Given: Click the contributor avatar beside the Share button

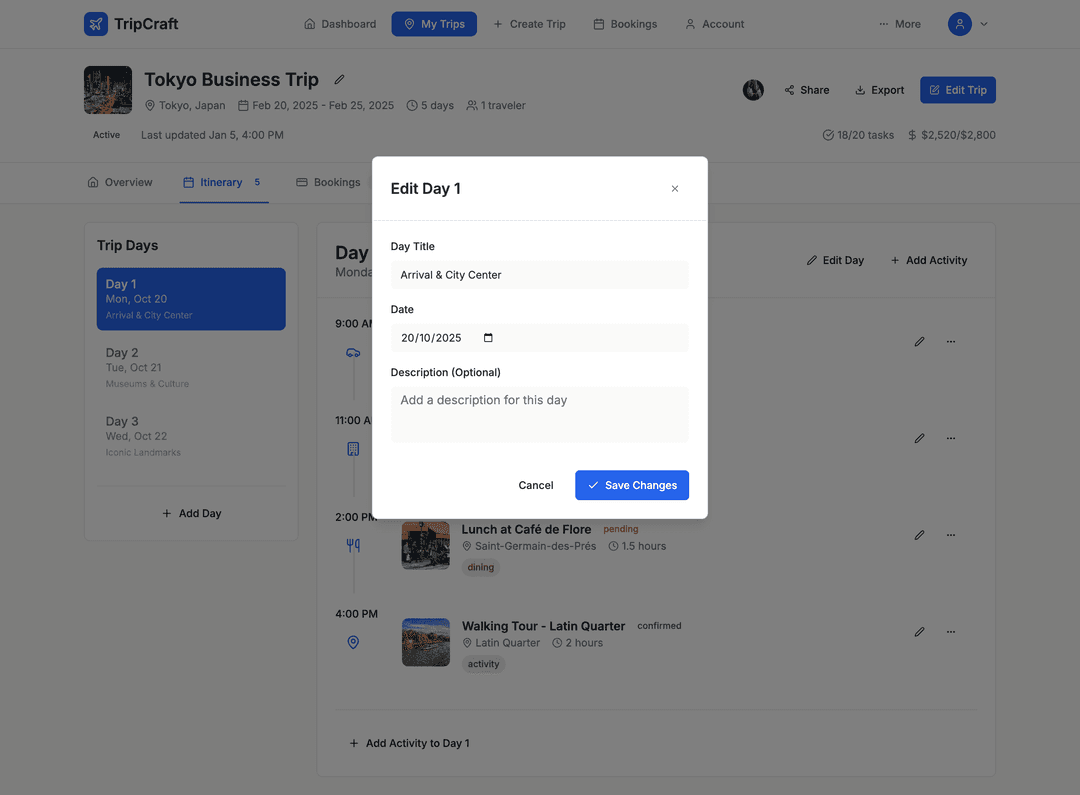Looking at the screenshot, I should 753,90.
